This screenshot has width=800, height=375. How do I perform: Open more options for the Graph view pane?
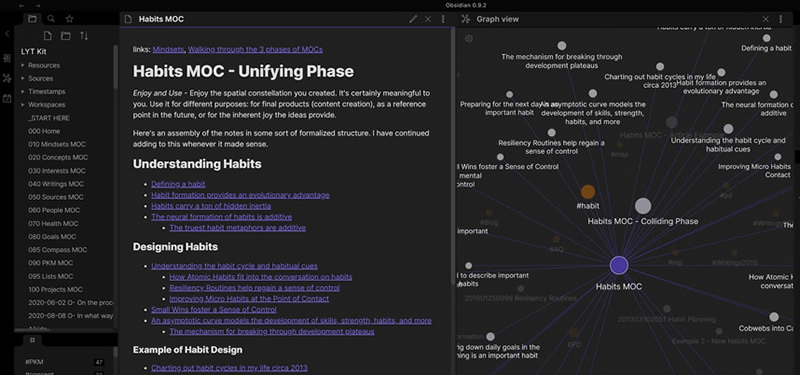(x=781, y=19)
